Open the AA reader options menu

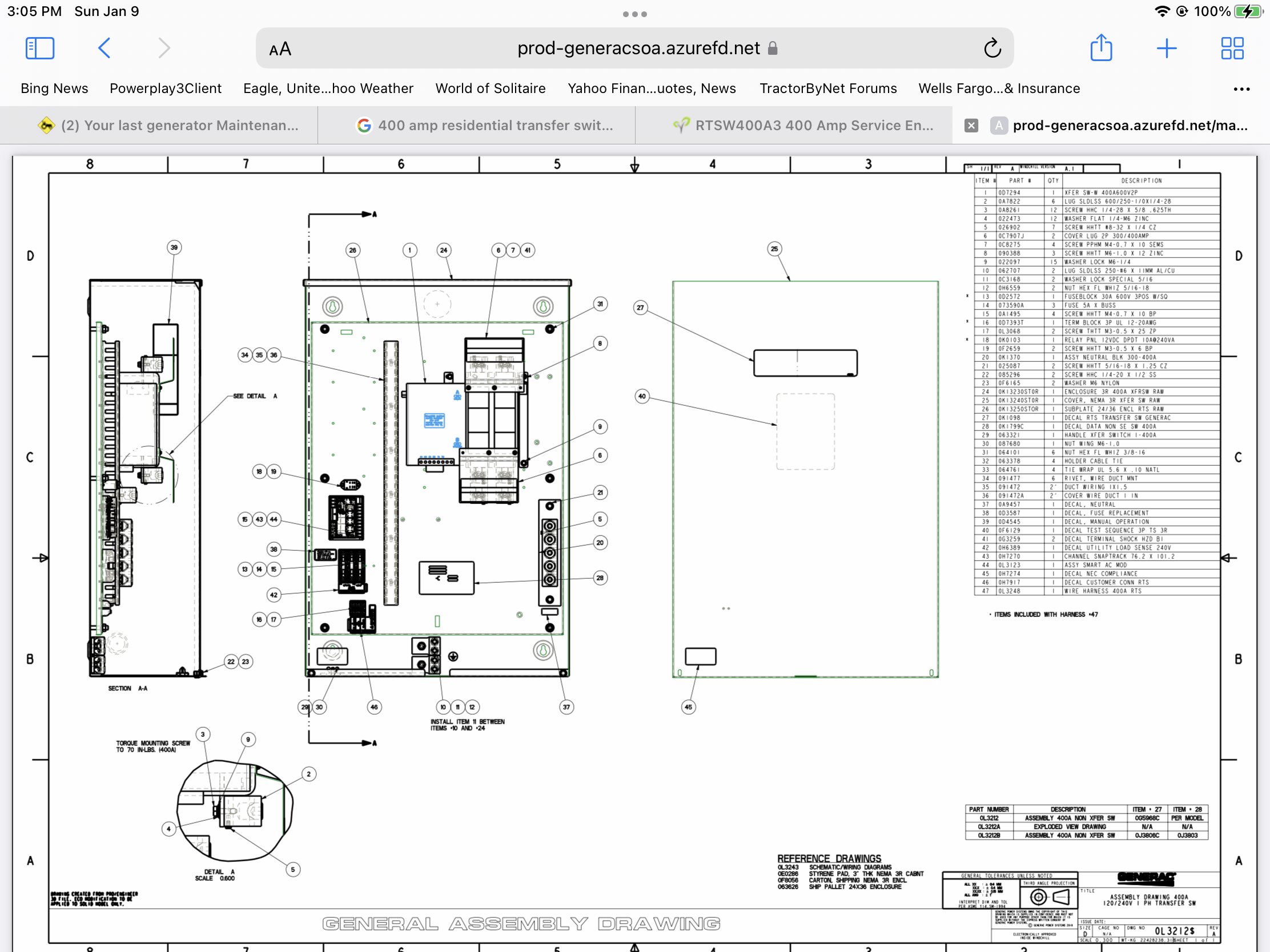[x=280, y=49]
